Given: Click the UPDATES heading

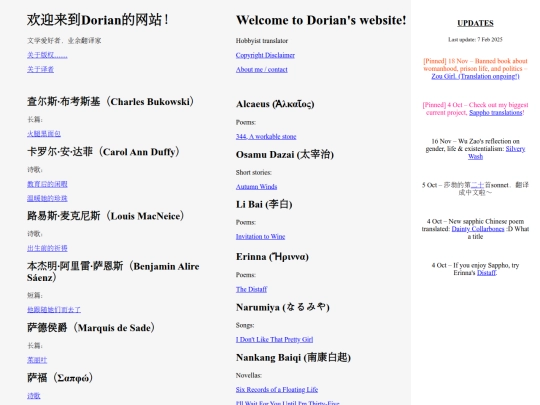Looking at the screenshot, I should [475, 23].
